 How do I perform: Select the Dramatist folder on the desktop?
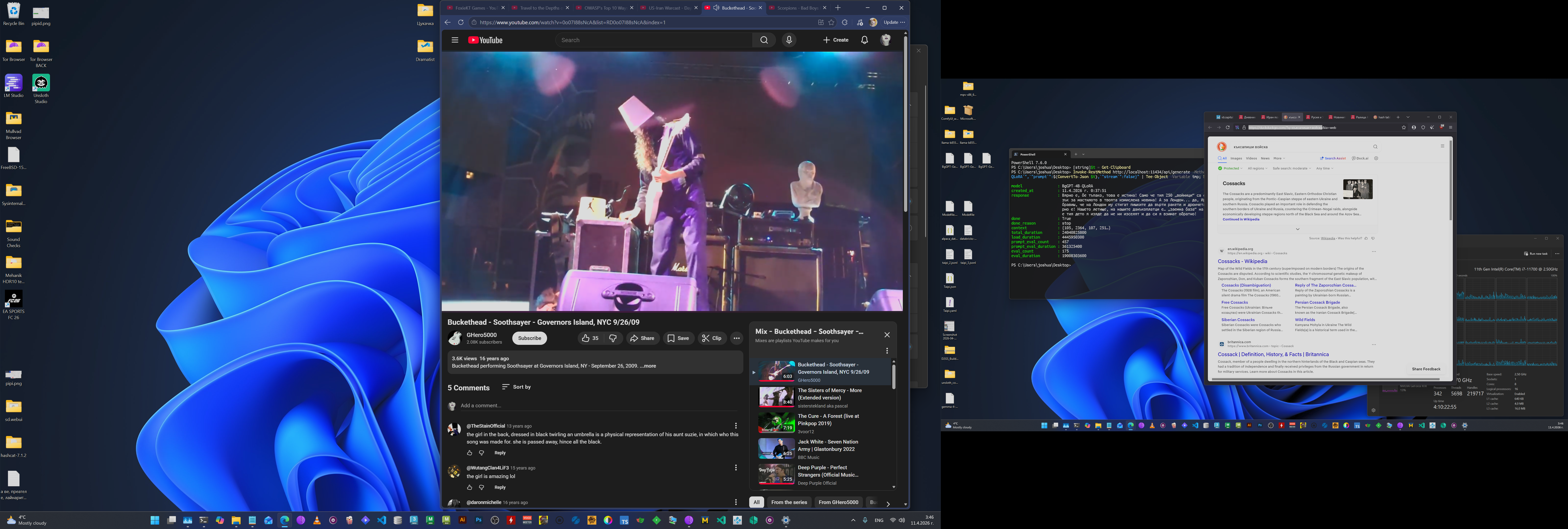tap(425, 50)
